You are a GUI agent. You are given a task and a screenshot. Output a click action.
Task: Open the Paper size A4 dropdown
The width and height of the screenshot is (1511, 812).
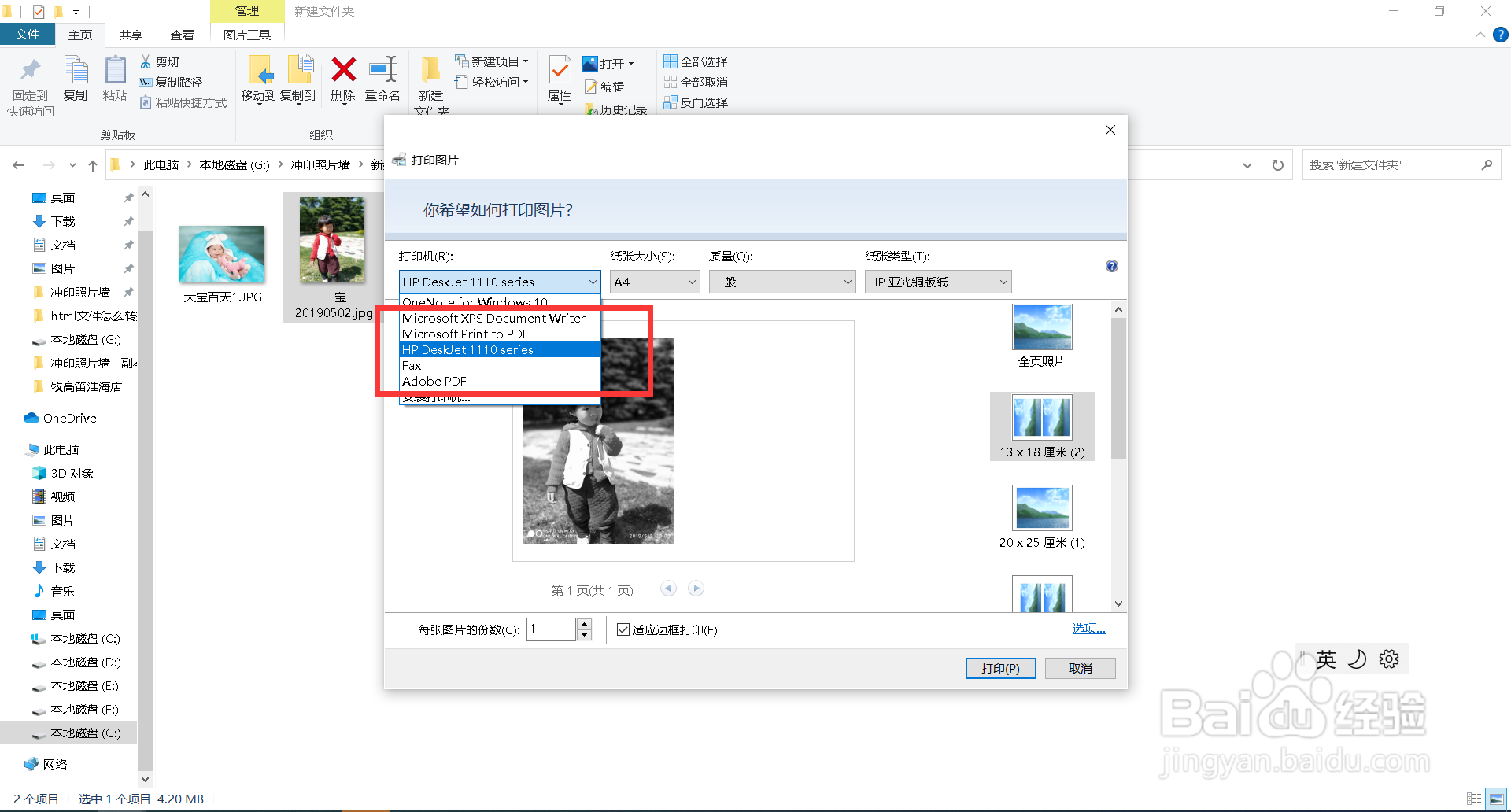(655, 282)
